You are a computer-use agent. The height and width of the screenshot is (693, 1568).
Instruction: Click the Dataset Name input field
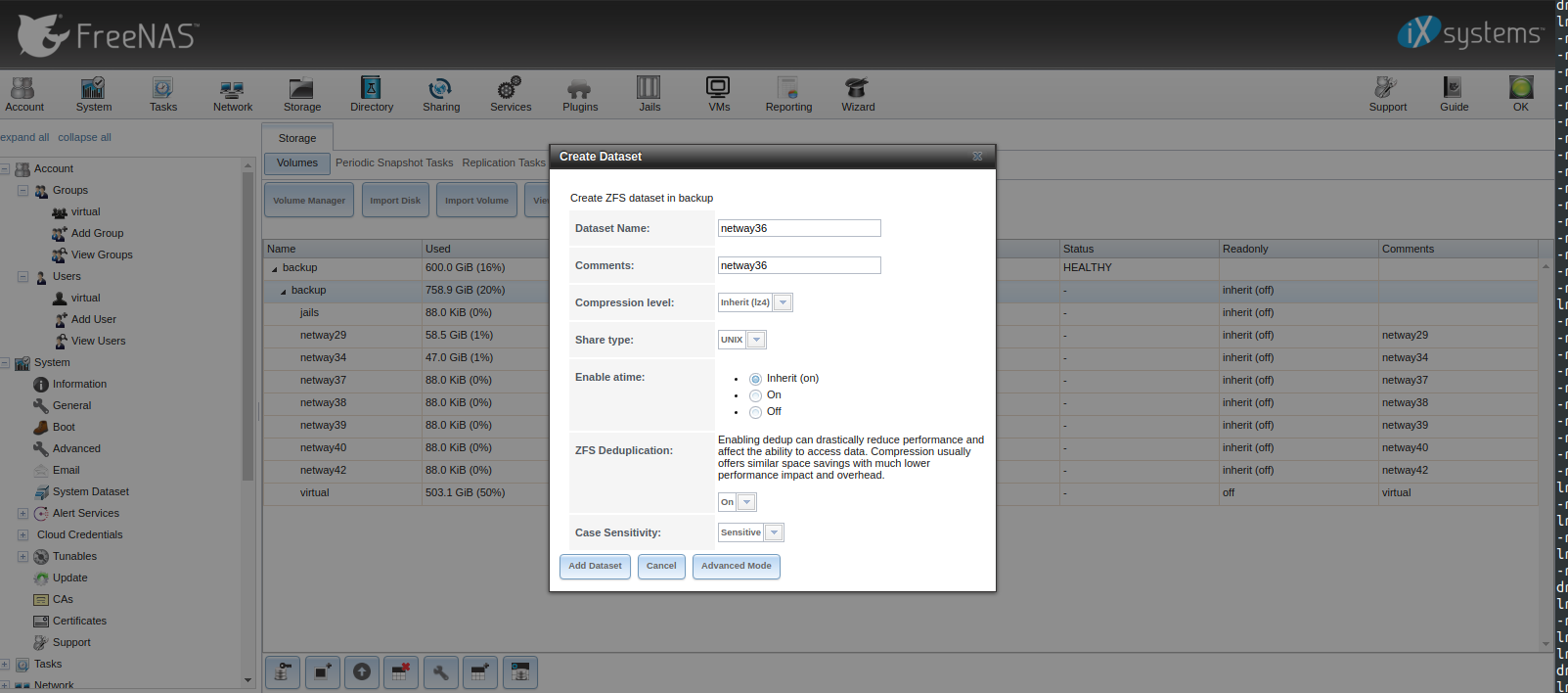pos(799,228)
